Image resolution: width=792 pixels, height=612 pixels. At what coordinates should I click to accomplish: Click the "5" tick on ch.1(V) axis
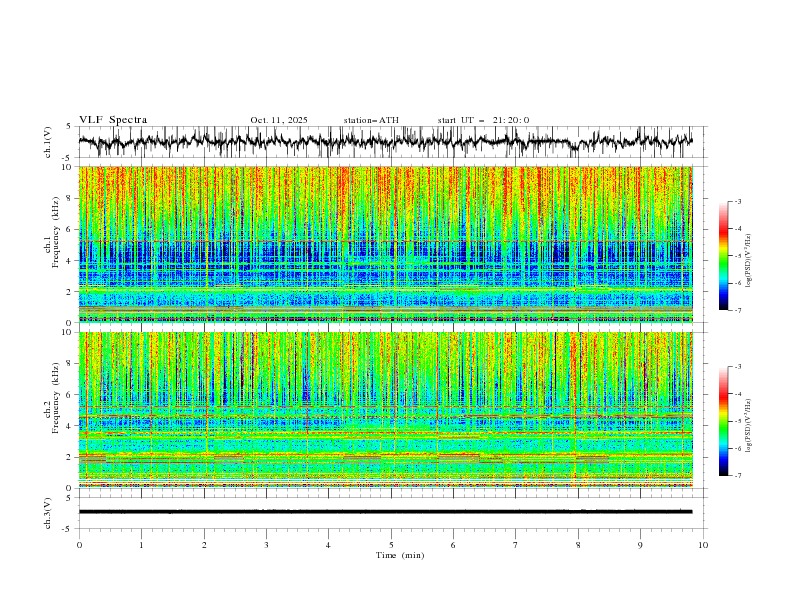click(69, 127)
